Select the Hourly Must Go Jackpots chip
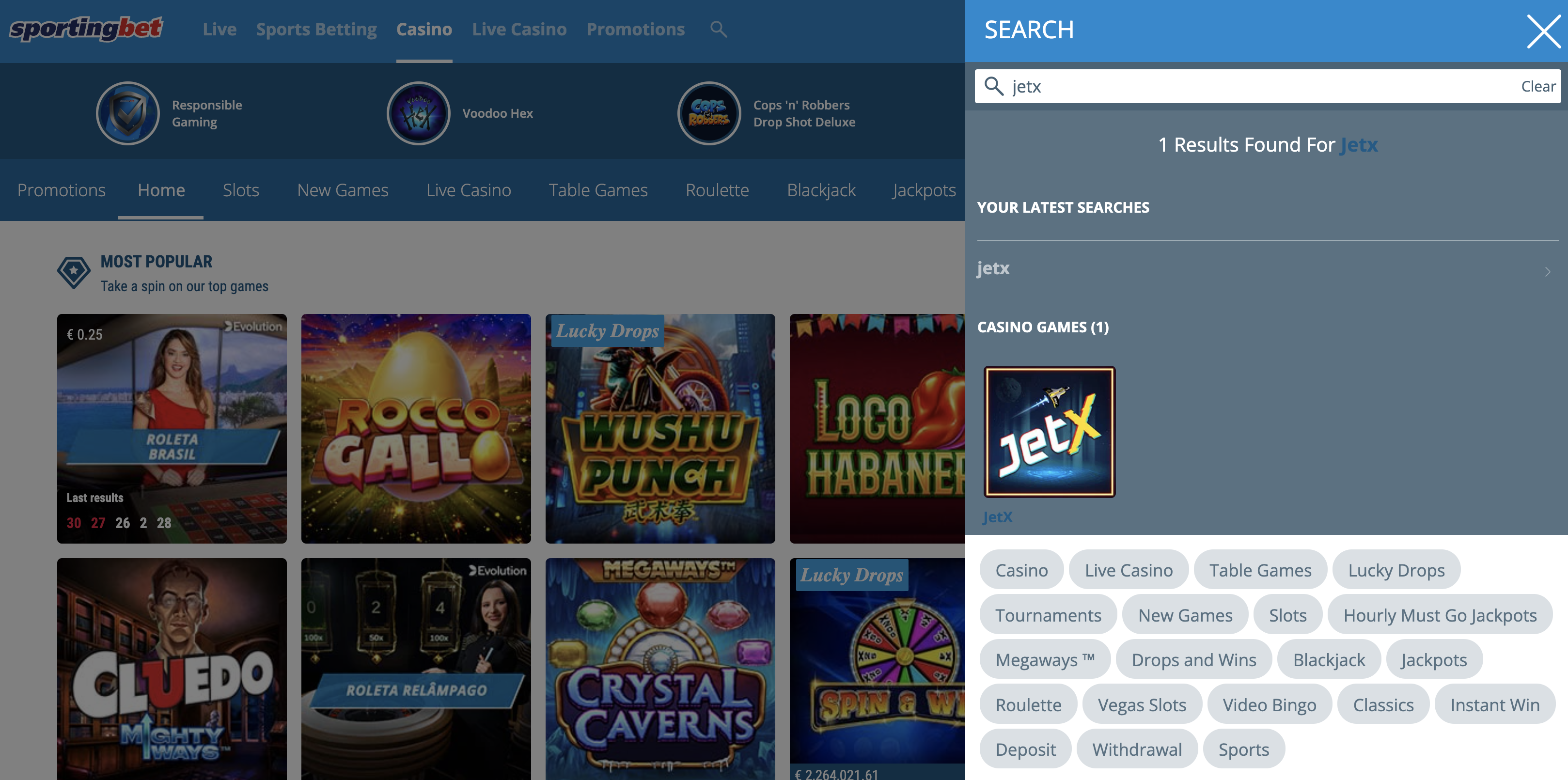 tap(1440, 615)
